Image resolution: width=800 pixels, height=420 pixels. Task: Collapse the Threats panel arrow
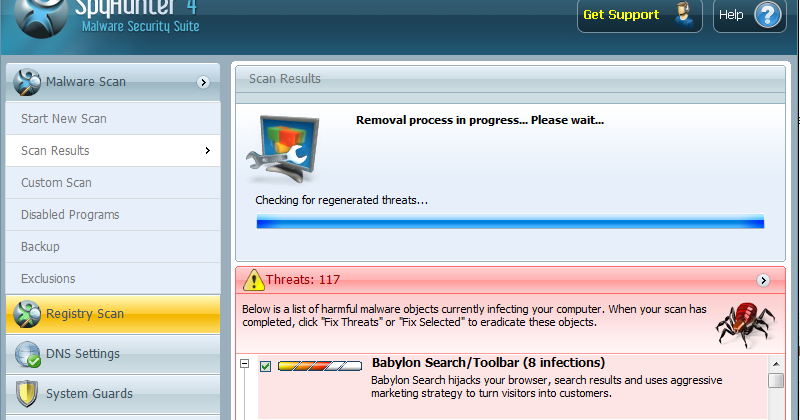(763, 280)
